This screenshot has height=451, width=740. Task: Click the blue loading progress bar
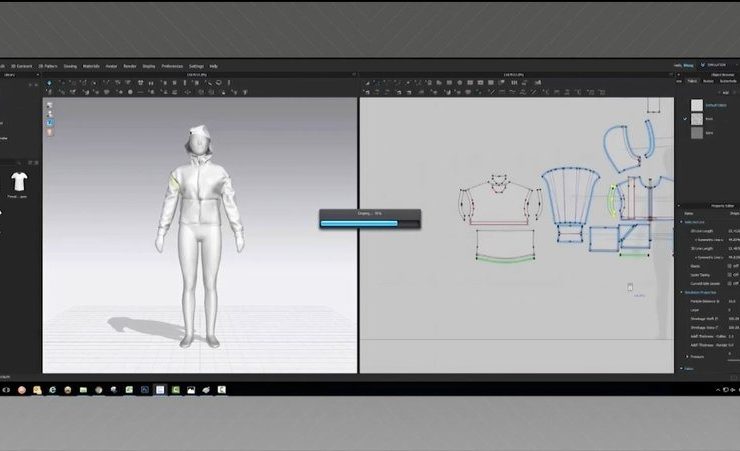point(359,223)
